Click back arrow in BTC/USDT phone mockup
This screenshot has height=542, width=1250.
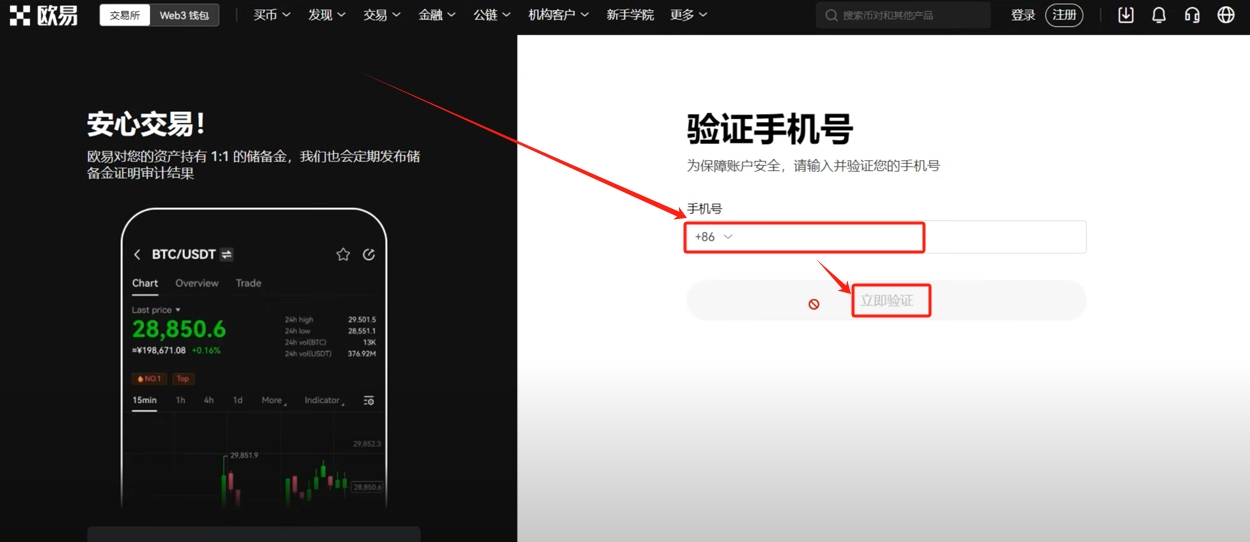click(x=137, y=255)
